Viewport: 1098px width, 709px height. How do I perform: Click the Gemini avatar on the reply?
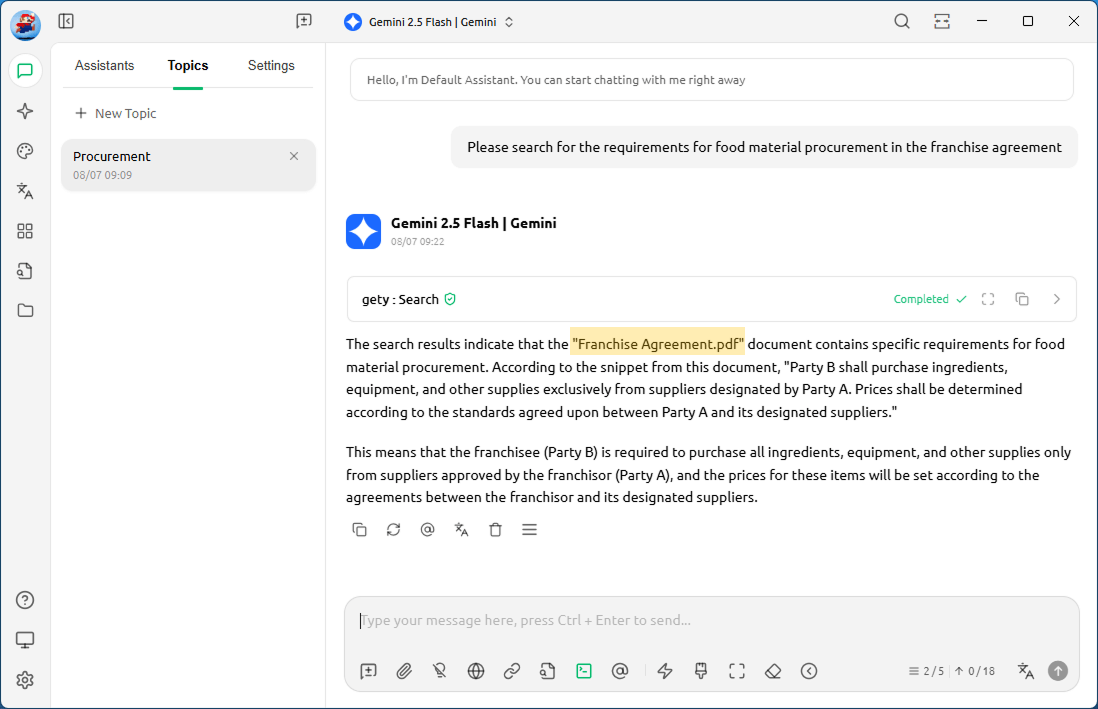pyautogui.click(x=363, y=231)
